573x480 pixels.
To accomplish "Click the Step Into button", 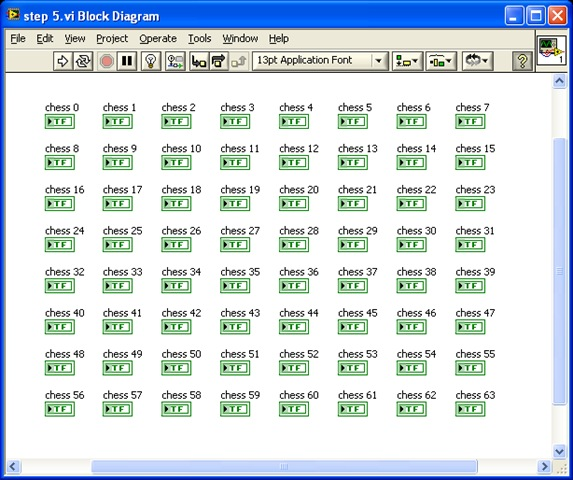I will [x=199, y=61].
